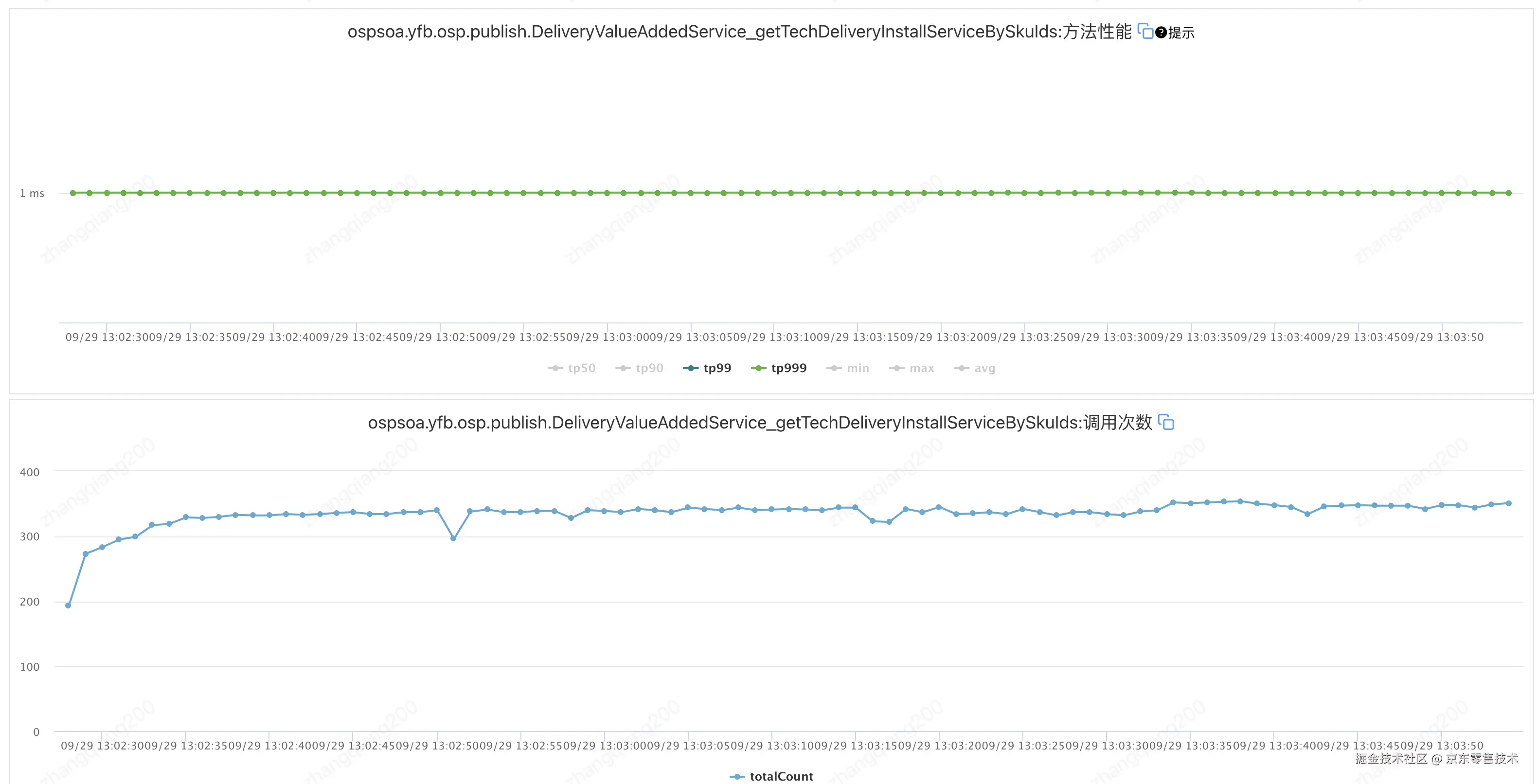1537x784 pixels.
Task: Click the lowest totalCount point near 200
Action: tap(68, 606)
